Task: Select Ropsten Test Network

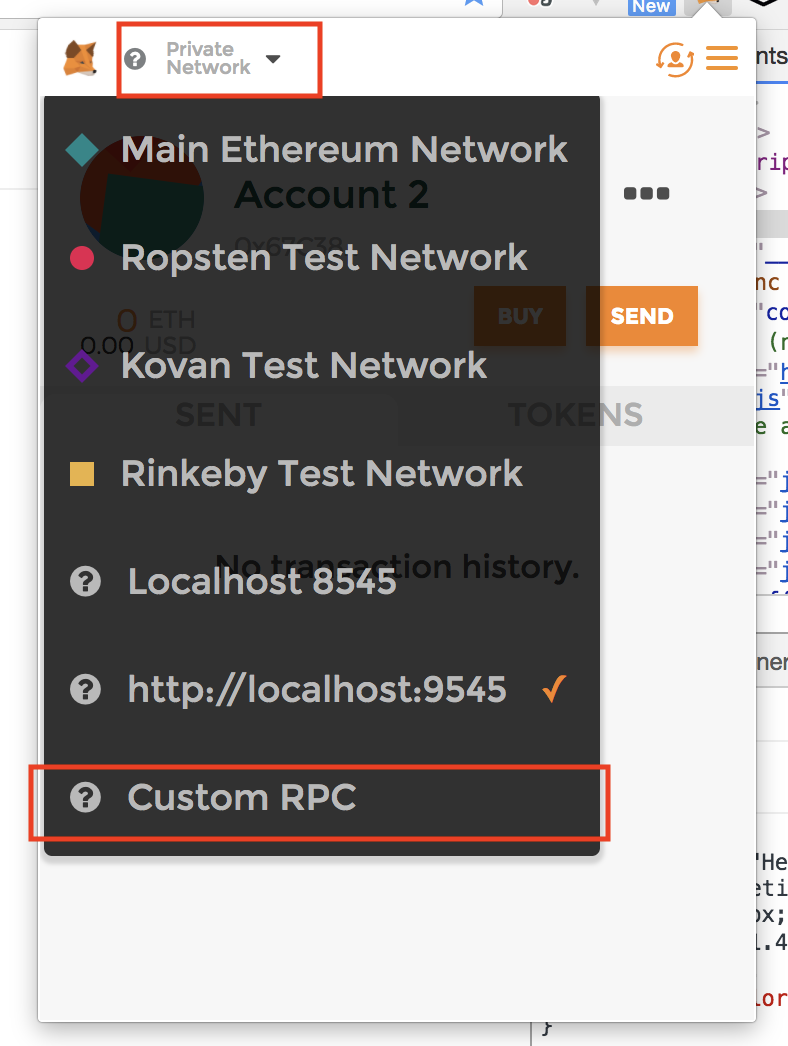Action: click(324, 258)
